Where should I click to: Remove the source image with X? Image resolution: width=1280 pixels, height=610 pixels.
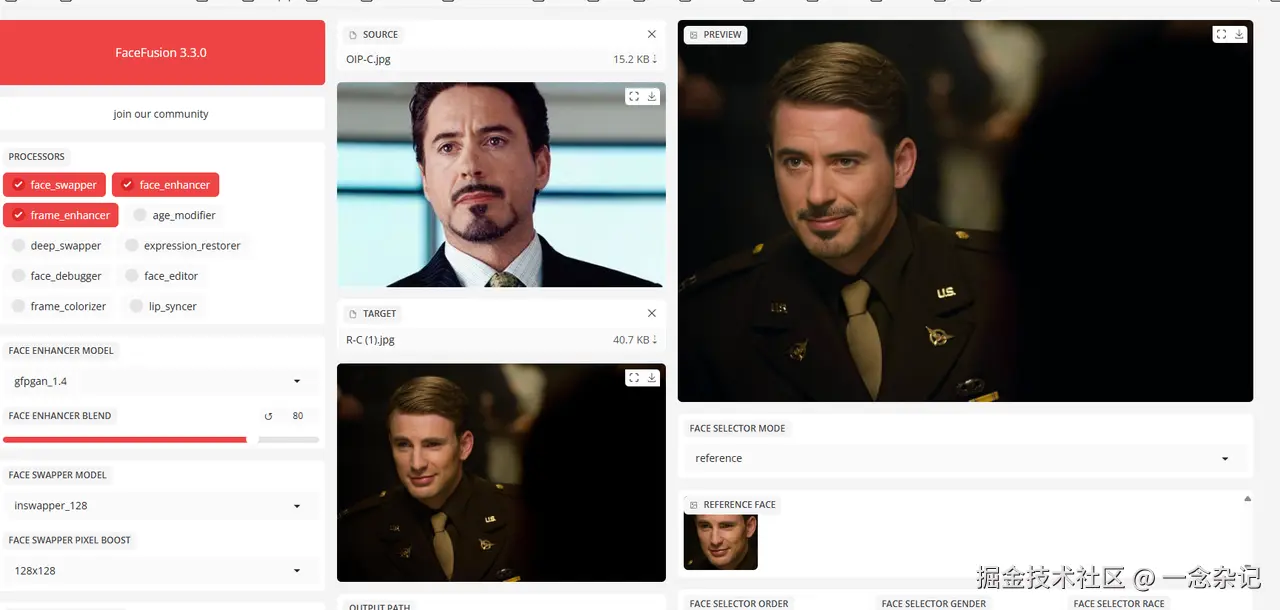(652, 34)
